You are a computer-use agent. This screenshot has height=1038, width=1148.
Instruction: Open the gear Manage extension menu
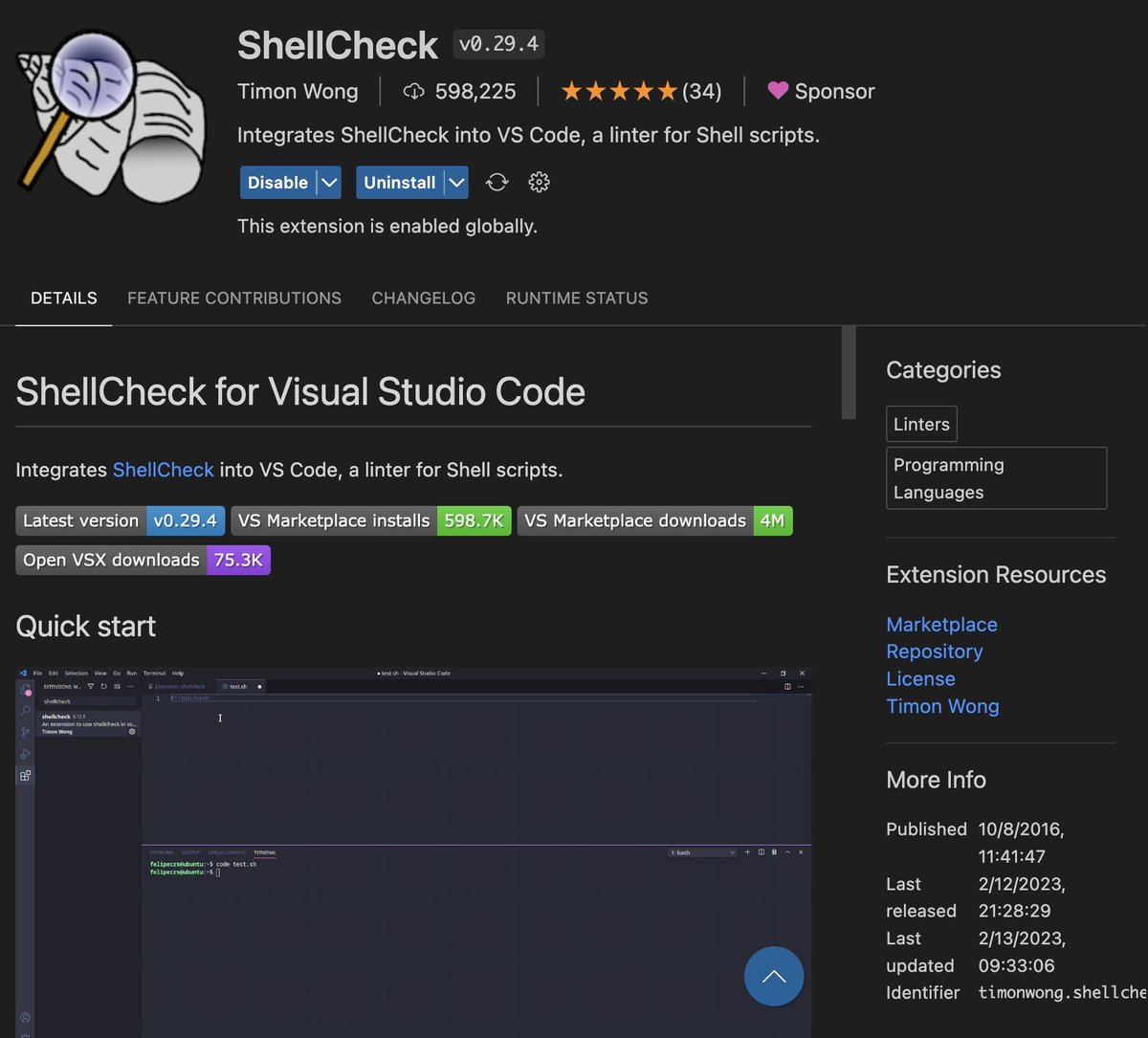(x=539, y=183)
